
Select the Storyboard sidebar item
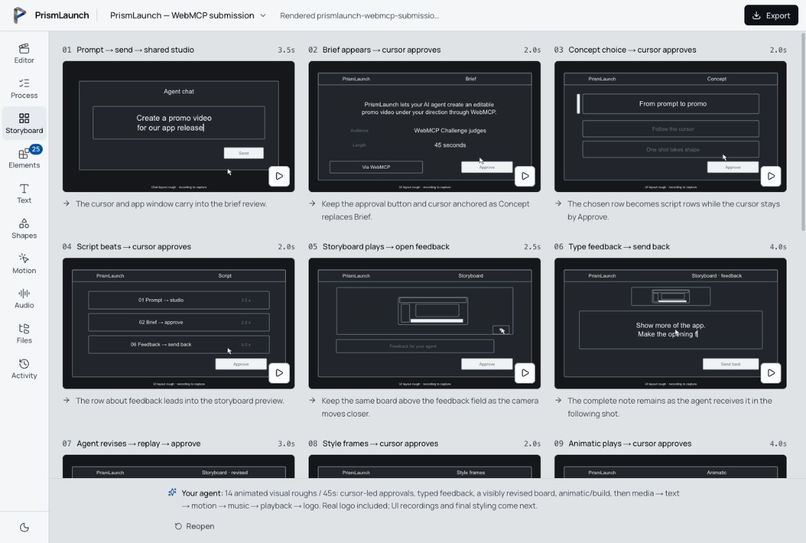click(24, 123)
